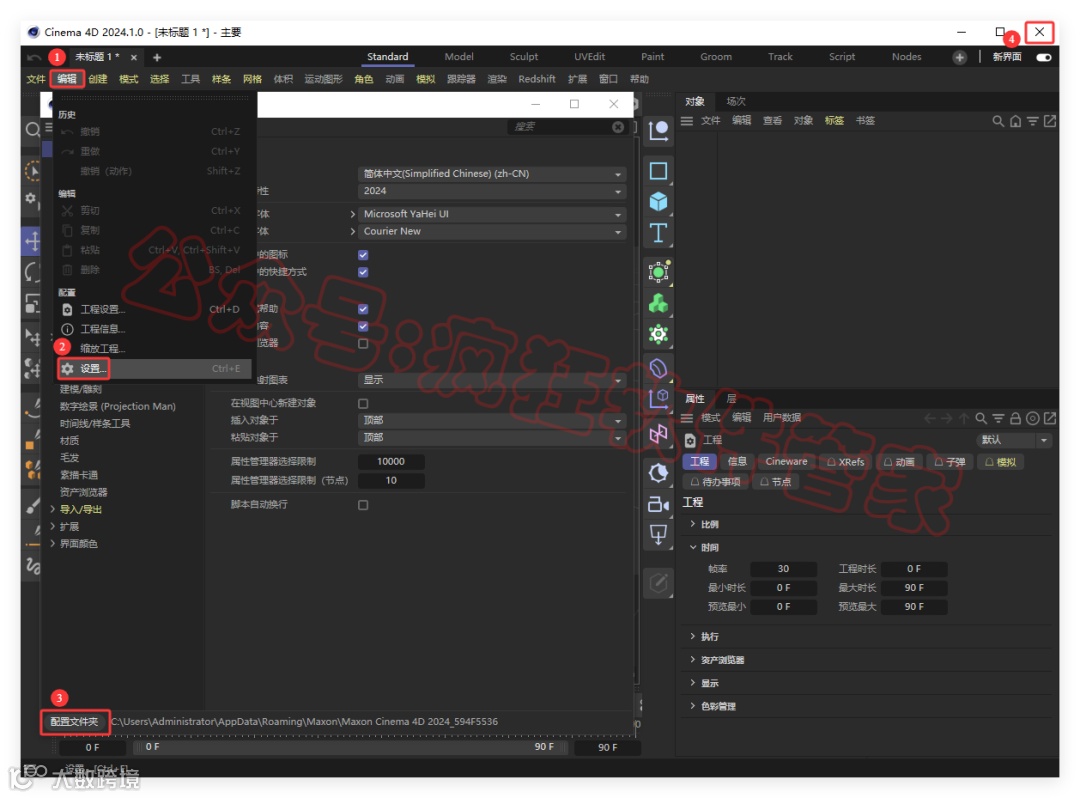1080x798 pixels.
Task: Expand 导入/导出 in preferences tree
Action: point(53,510)
